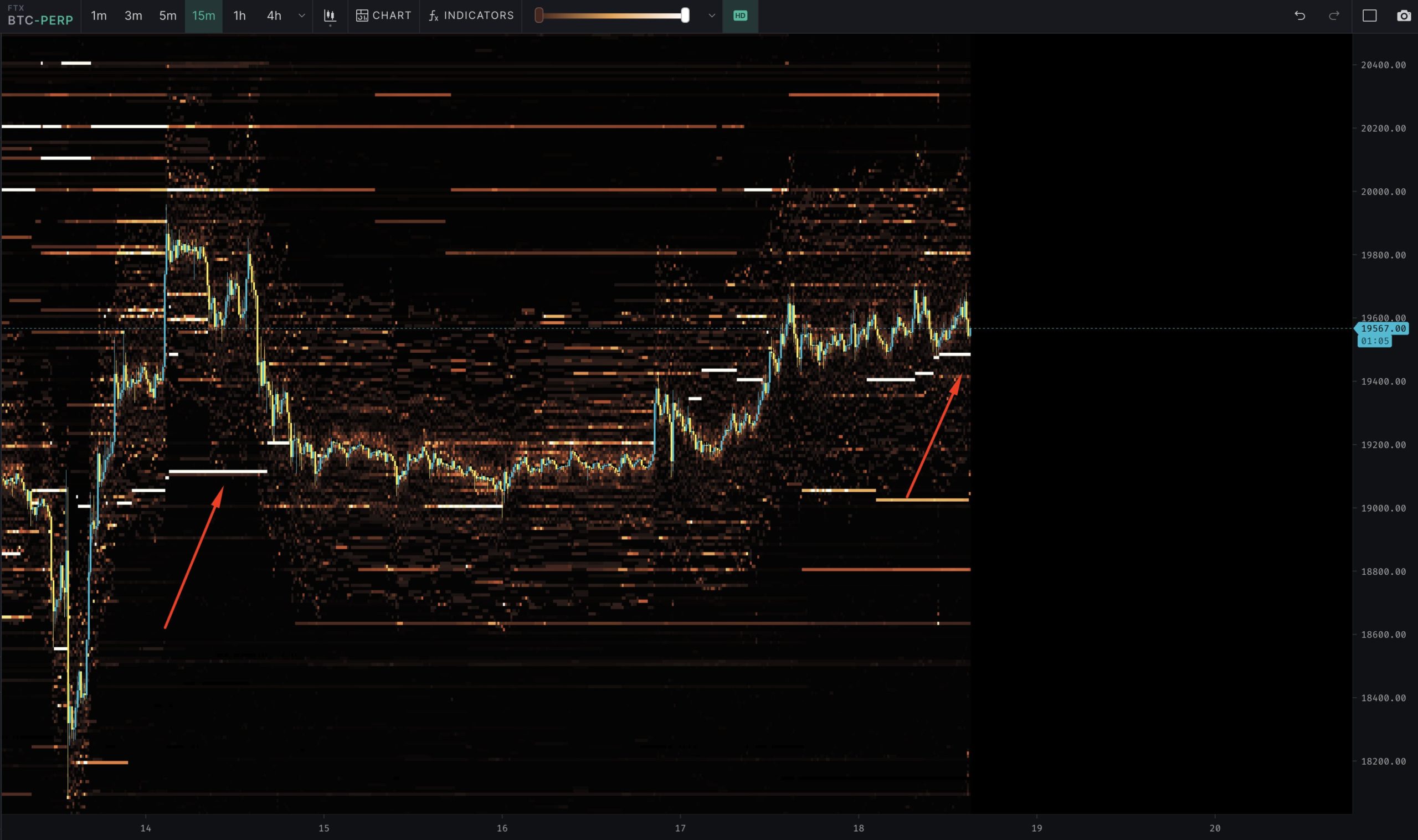1418x840 pixels.
Task: Open the fx INDICATORS menu
Action: point(471,16)
